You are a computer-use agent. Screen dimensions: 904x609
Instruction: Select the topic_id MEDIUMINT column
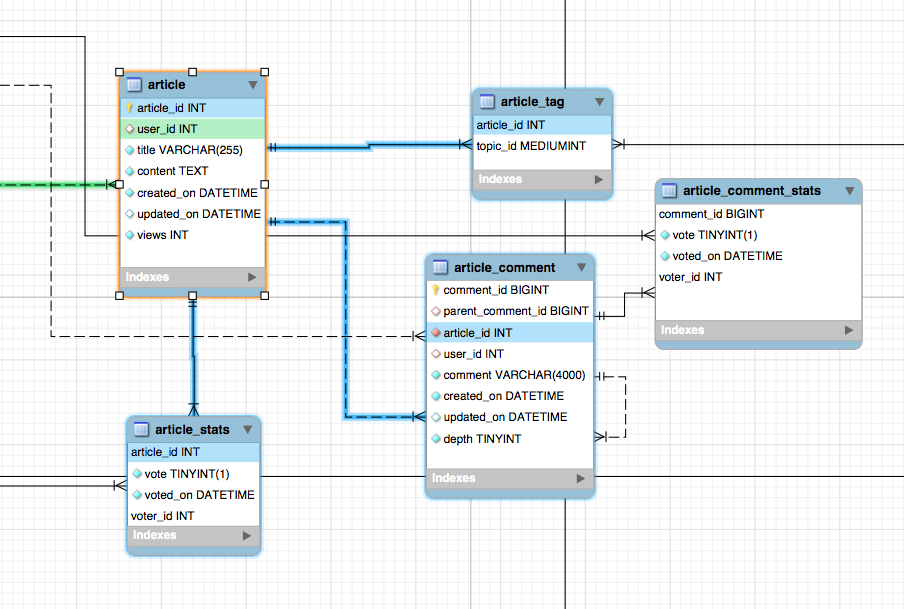(x=542, y=146)
